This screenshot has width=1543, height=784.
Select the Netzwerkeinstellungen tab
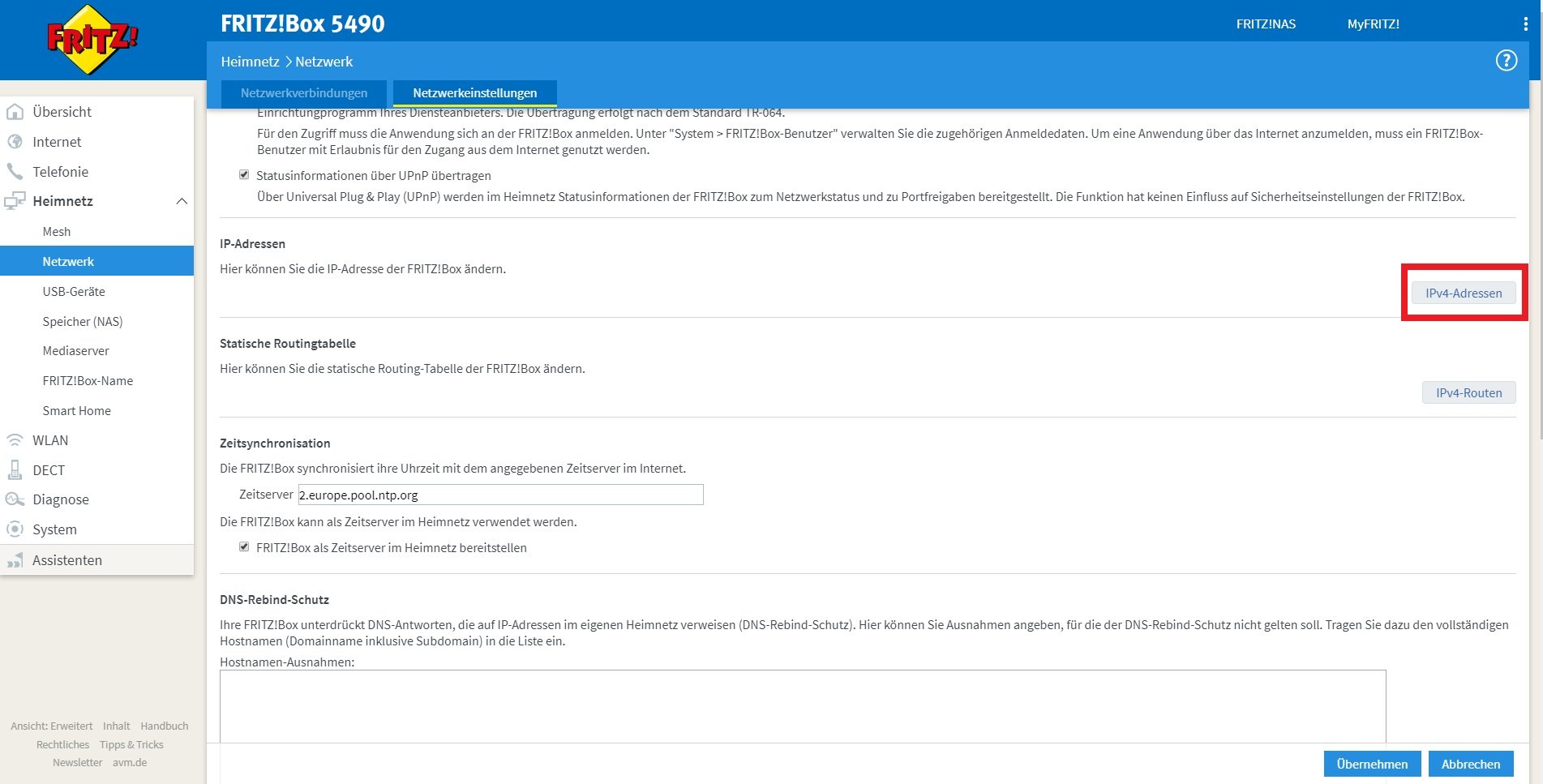point(475,93)
